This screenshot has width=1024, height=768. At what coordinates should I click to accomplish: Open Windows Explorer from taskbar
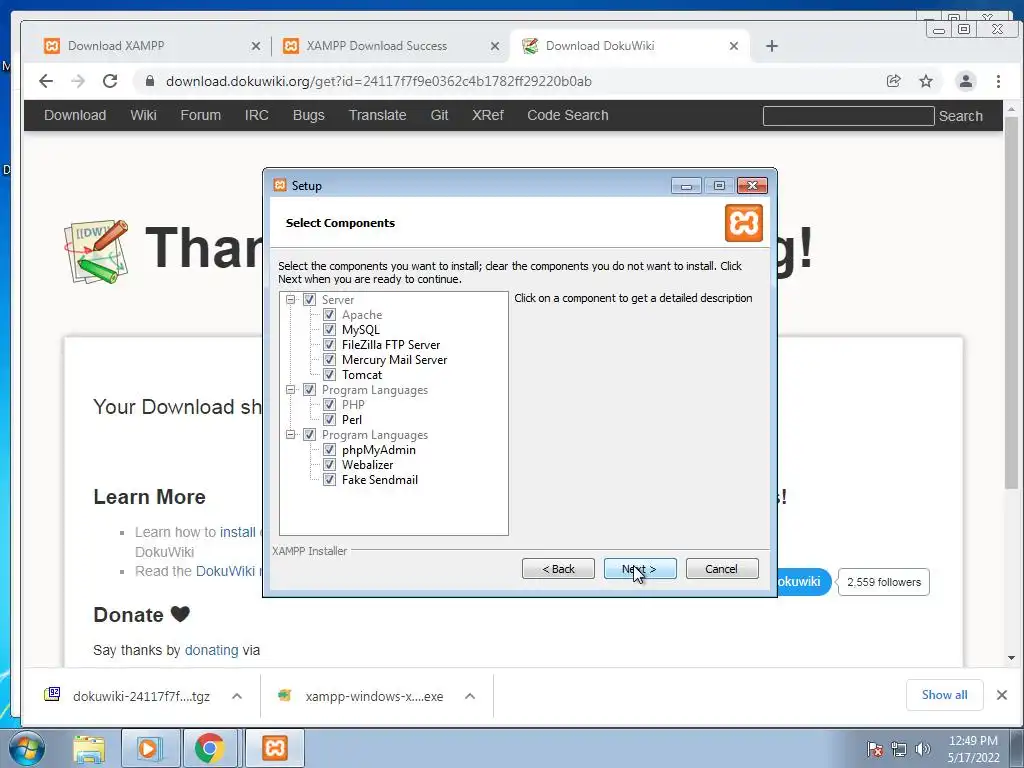pos(89,748)
